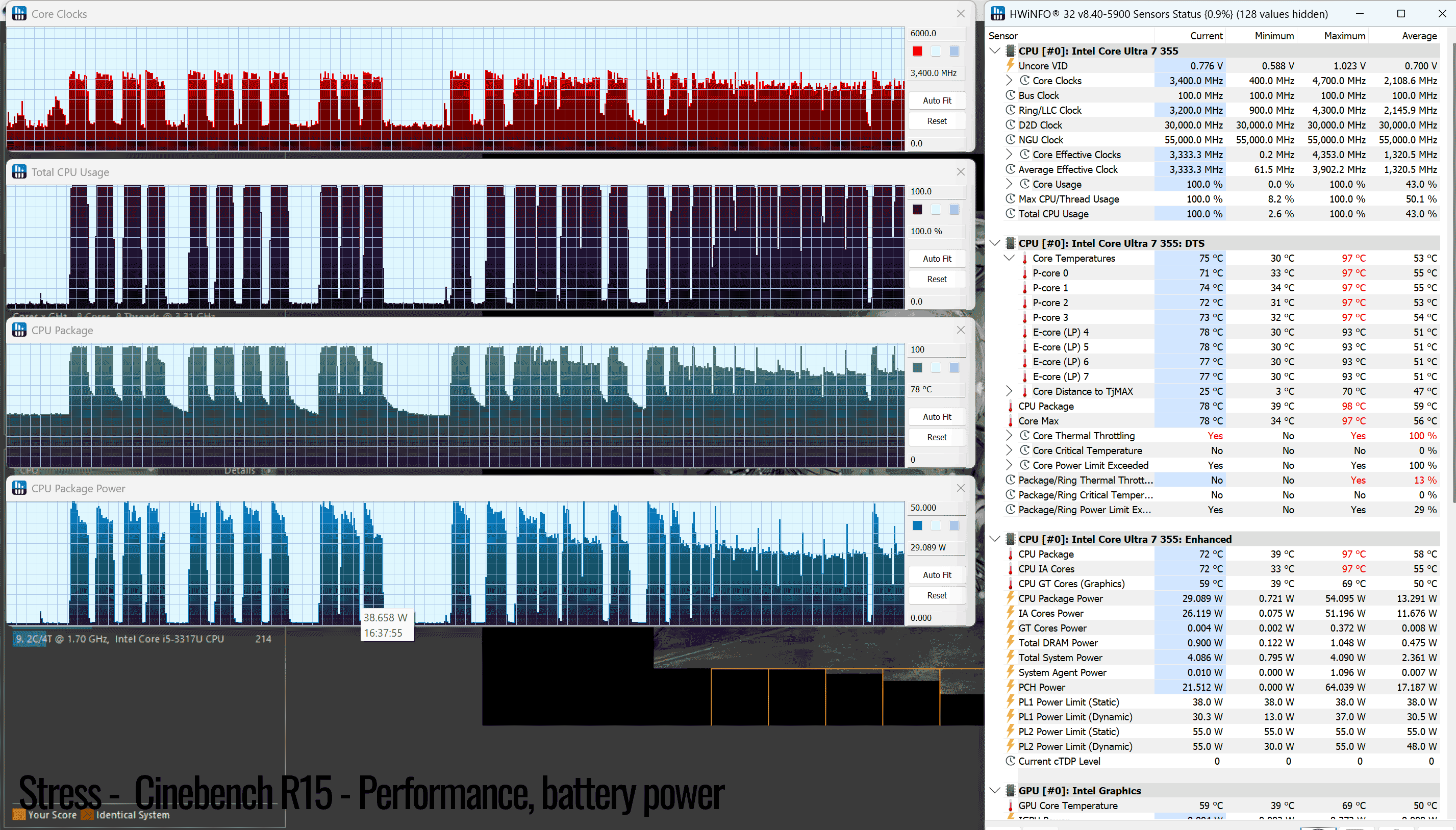
Task: Click the Ring/LLC Clock row icon
Action: [1010, 110]
